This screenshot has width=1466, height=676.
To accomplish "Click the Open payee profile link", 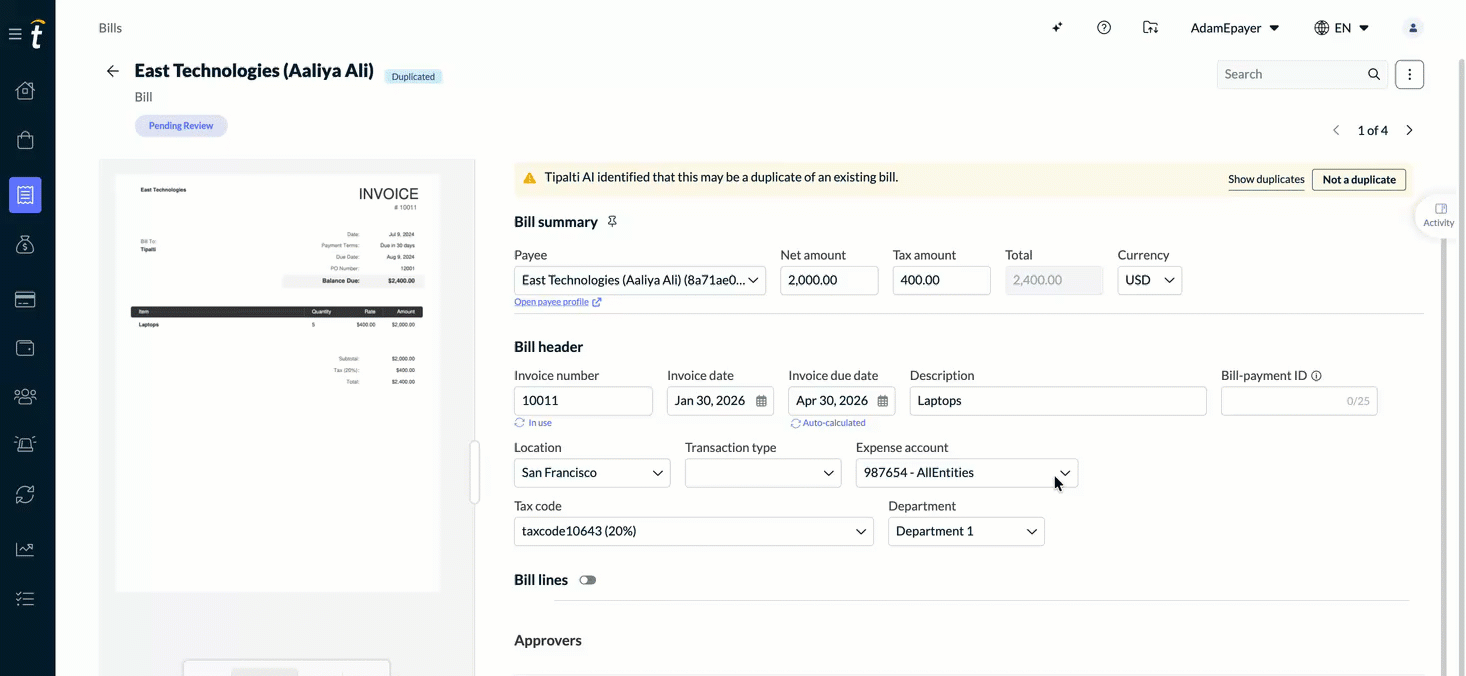I will coord(558,302).
